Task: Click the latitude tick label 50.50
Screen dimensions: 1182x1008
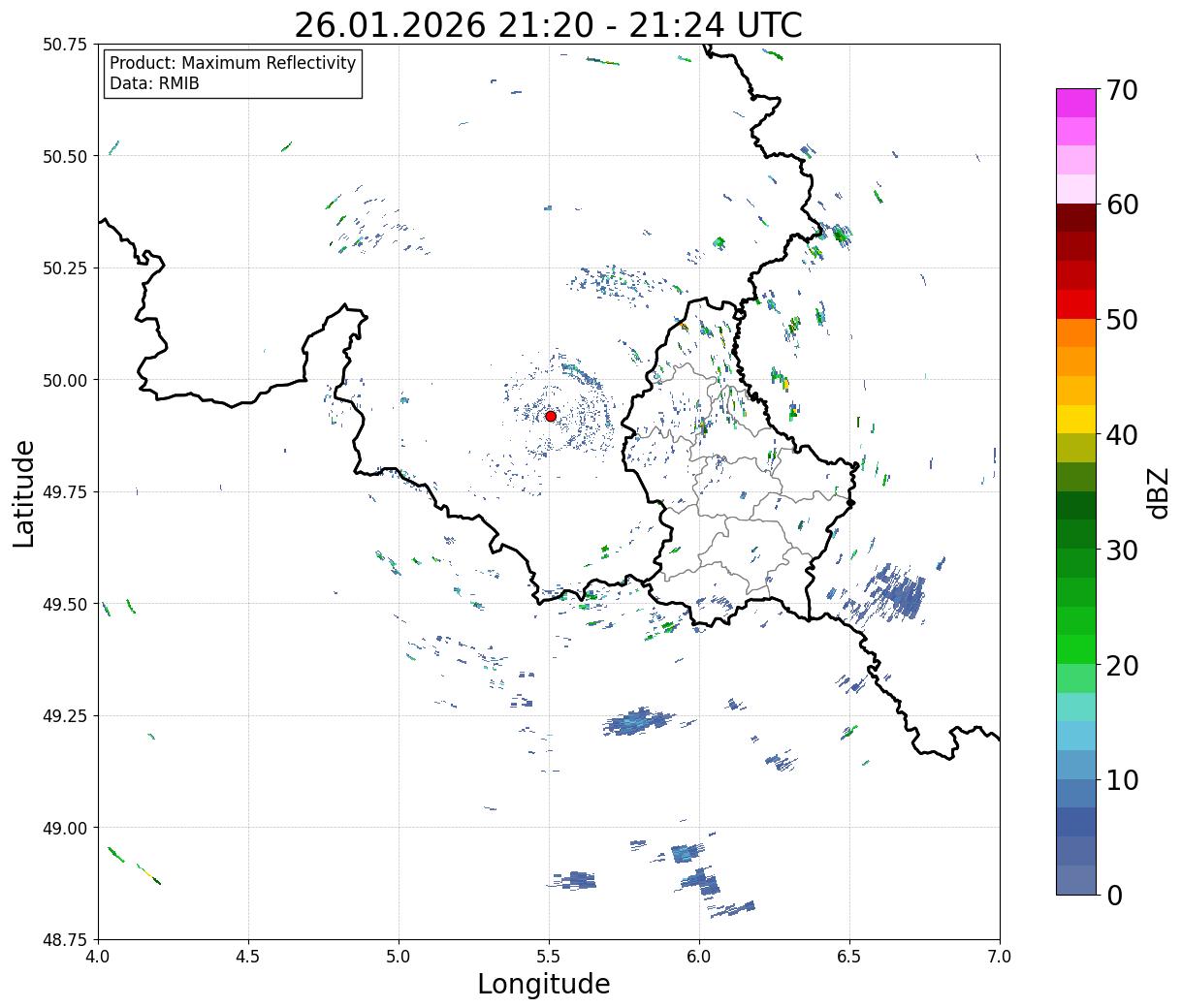Action: pos(66,156)
